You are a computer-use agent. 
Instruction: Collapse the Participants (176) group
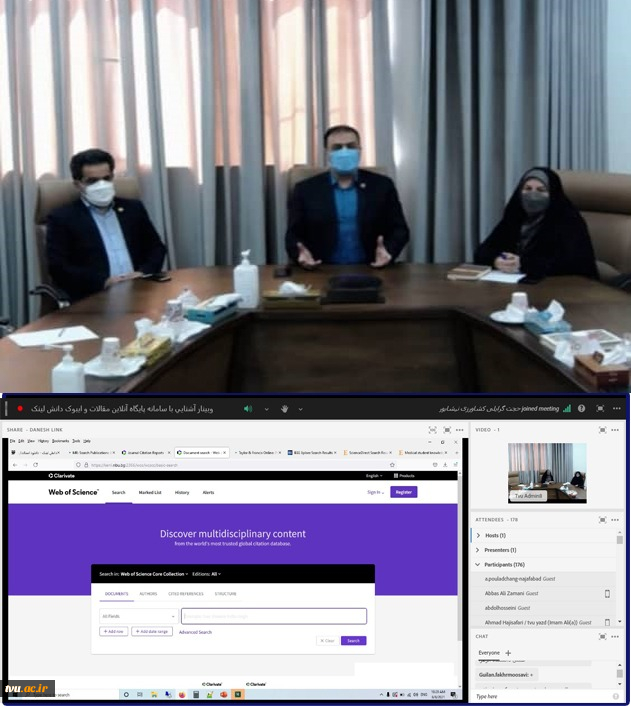coord(477,564)
